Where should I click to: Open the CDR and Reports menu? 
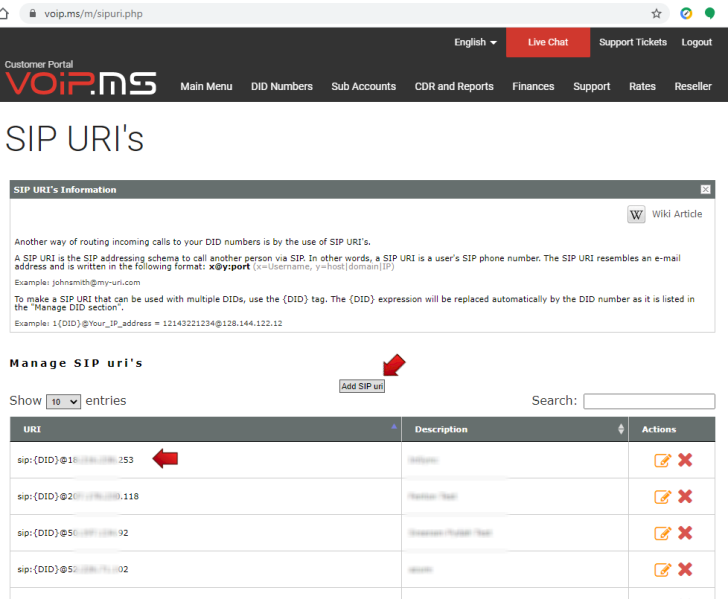click(x=454, y=86)
